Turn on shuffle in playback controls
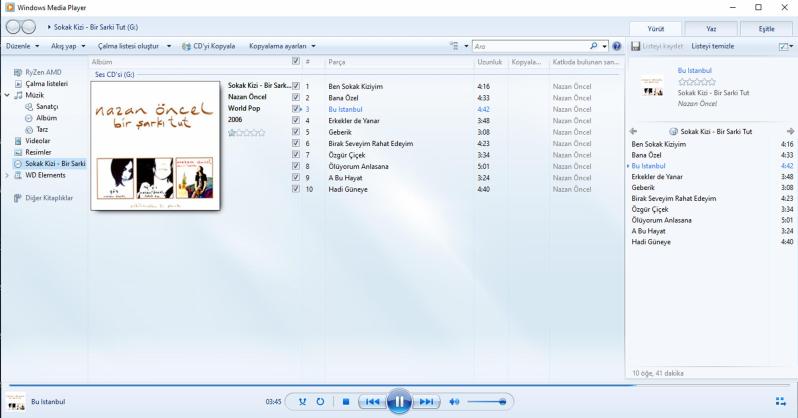This screenshot has height=418, width=798. 302,402
